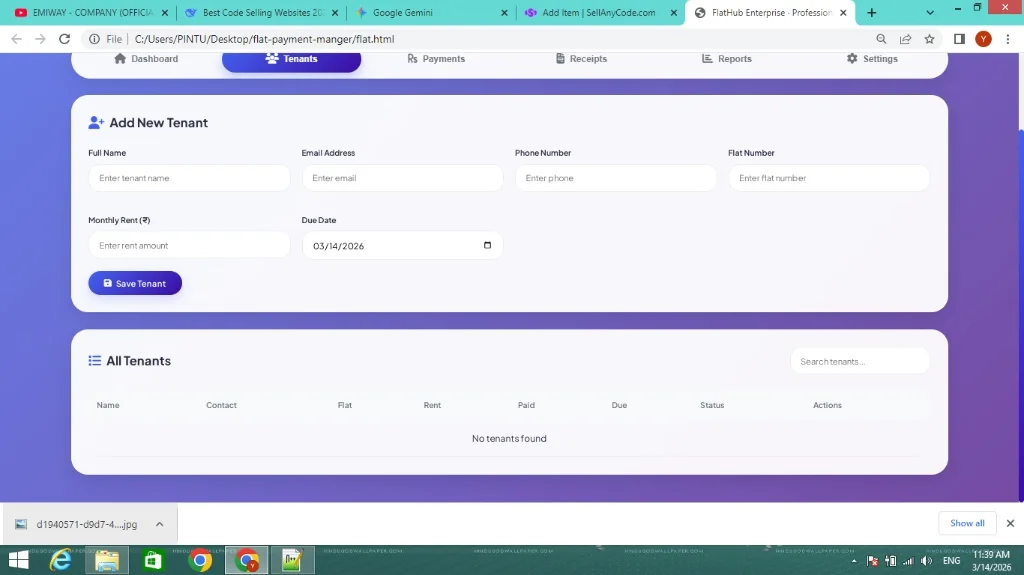The width and height of the screenshot is (1024, 575).
Task: Launch Internet Explorer from taskbar
Action: point(61,561)
